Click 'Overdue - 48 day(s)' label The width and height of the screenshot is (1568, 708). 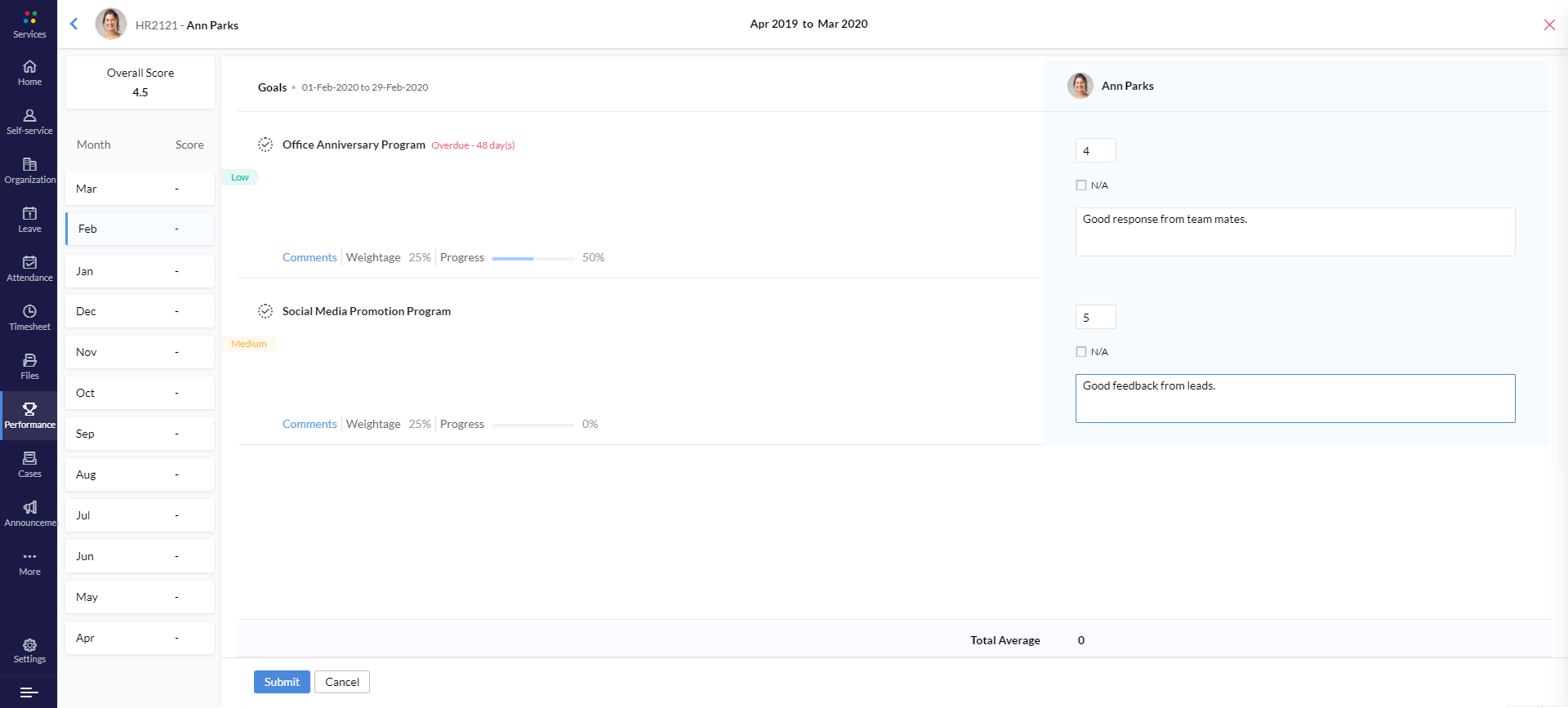473,145
